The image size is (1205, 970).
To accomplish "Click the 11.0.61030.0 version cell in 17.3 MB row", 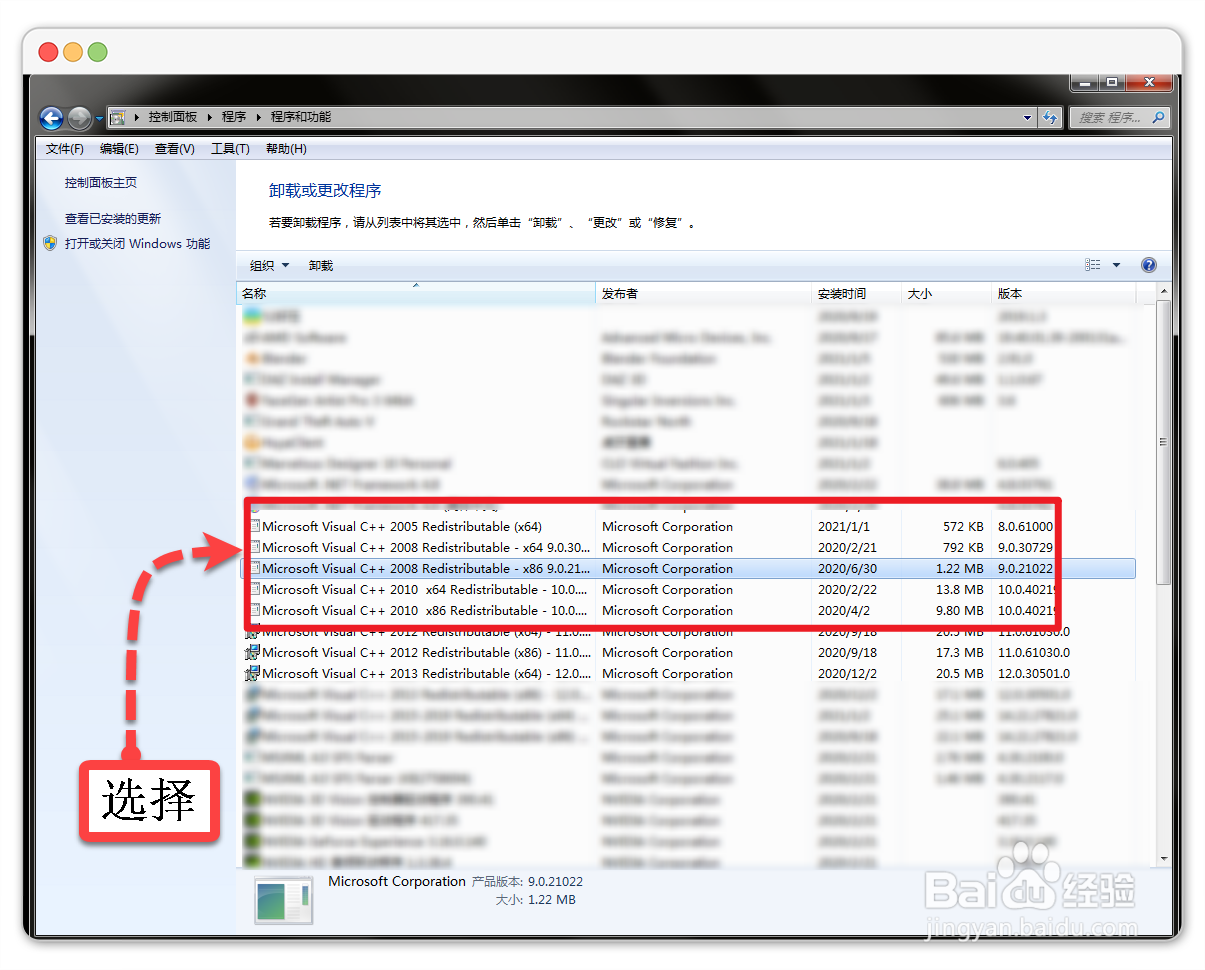I will pos(1034,653).
